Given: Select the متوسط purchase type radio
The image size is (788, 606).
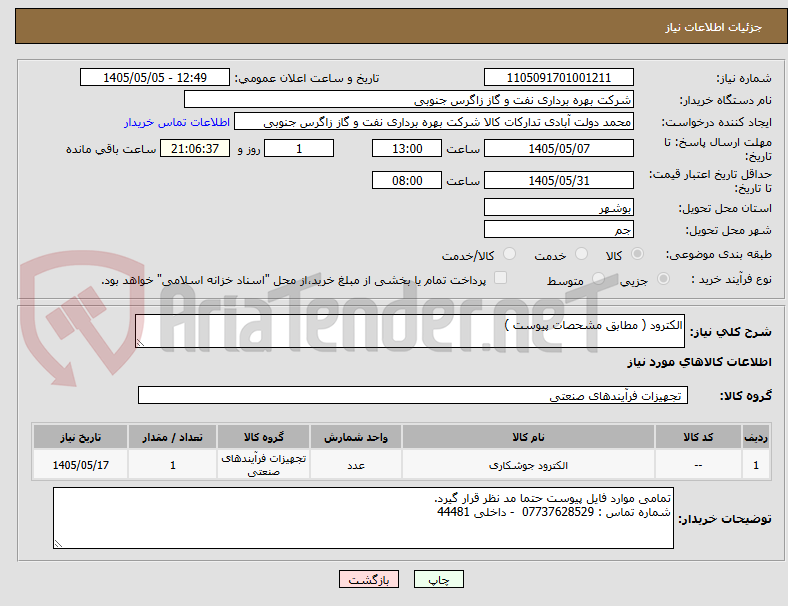Looking at the screenshot, I should pos(598,279).
